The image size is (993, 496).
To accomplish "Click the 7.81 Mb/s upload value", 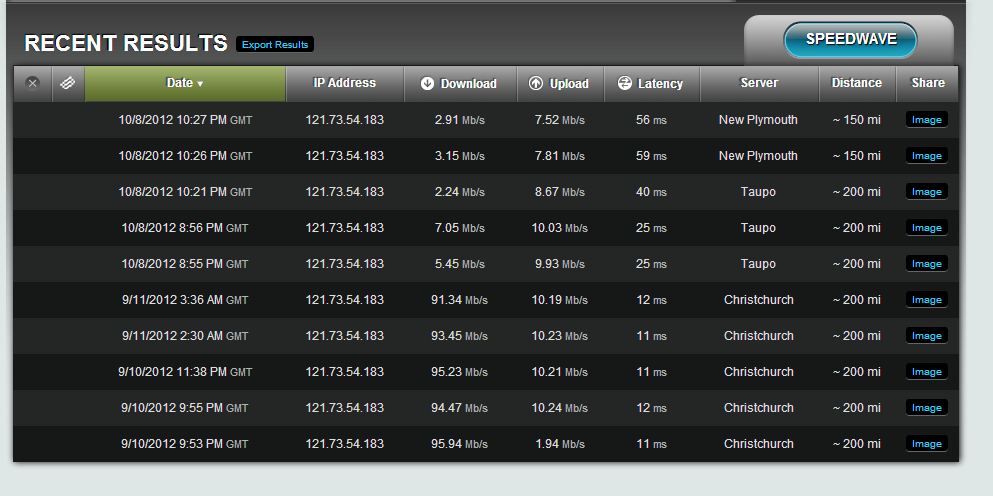I will (x=560, y=156).
